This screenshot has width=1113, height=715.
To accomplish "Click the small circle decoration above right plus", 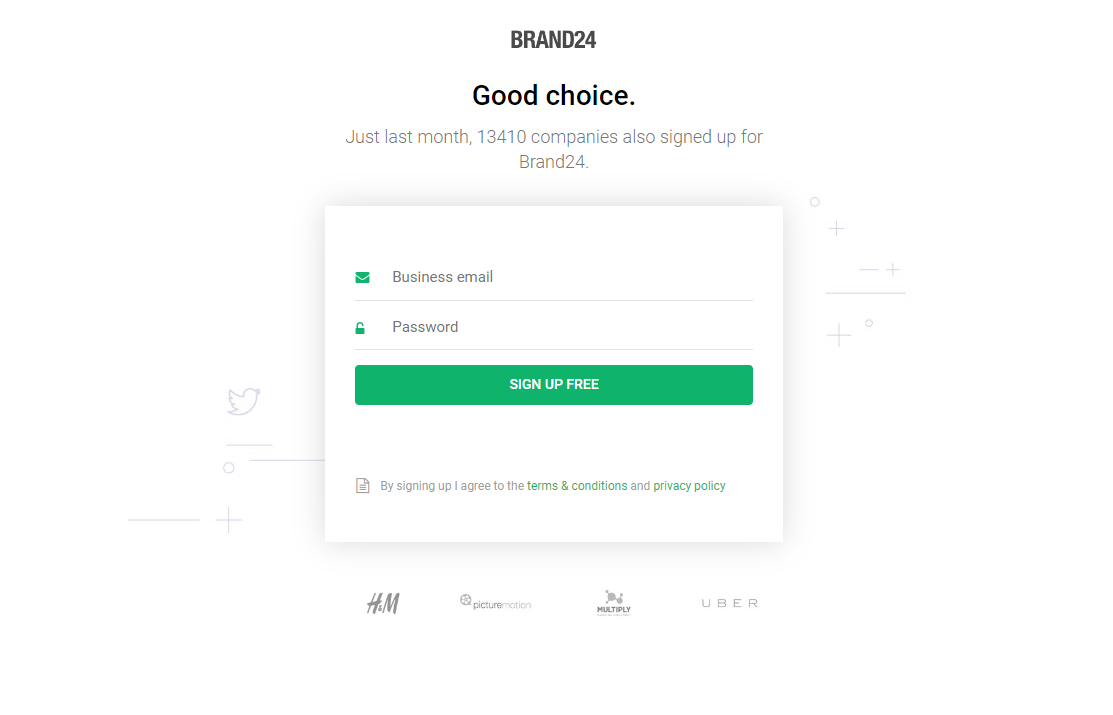I will (815, 202).
